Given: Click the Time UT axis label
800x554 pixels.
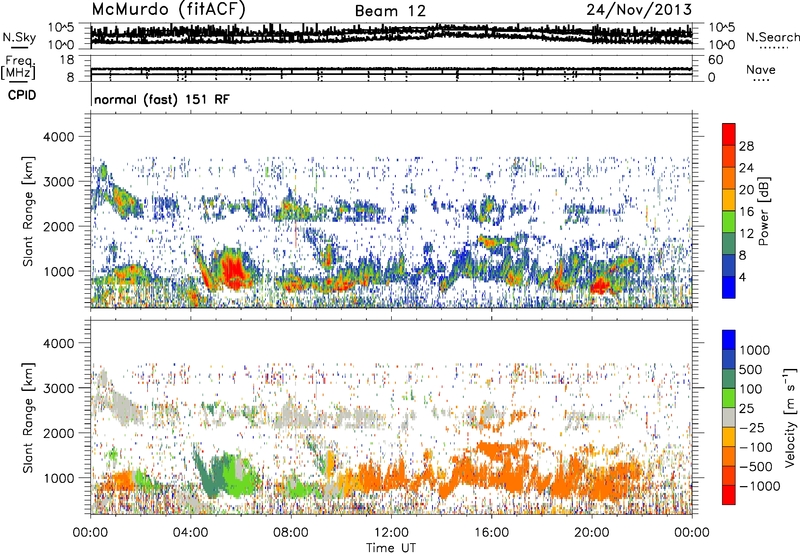Looking at the screenshot, I should 391,548.
